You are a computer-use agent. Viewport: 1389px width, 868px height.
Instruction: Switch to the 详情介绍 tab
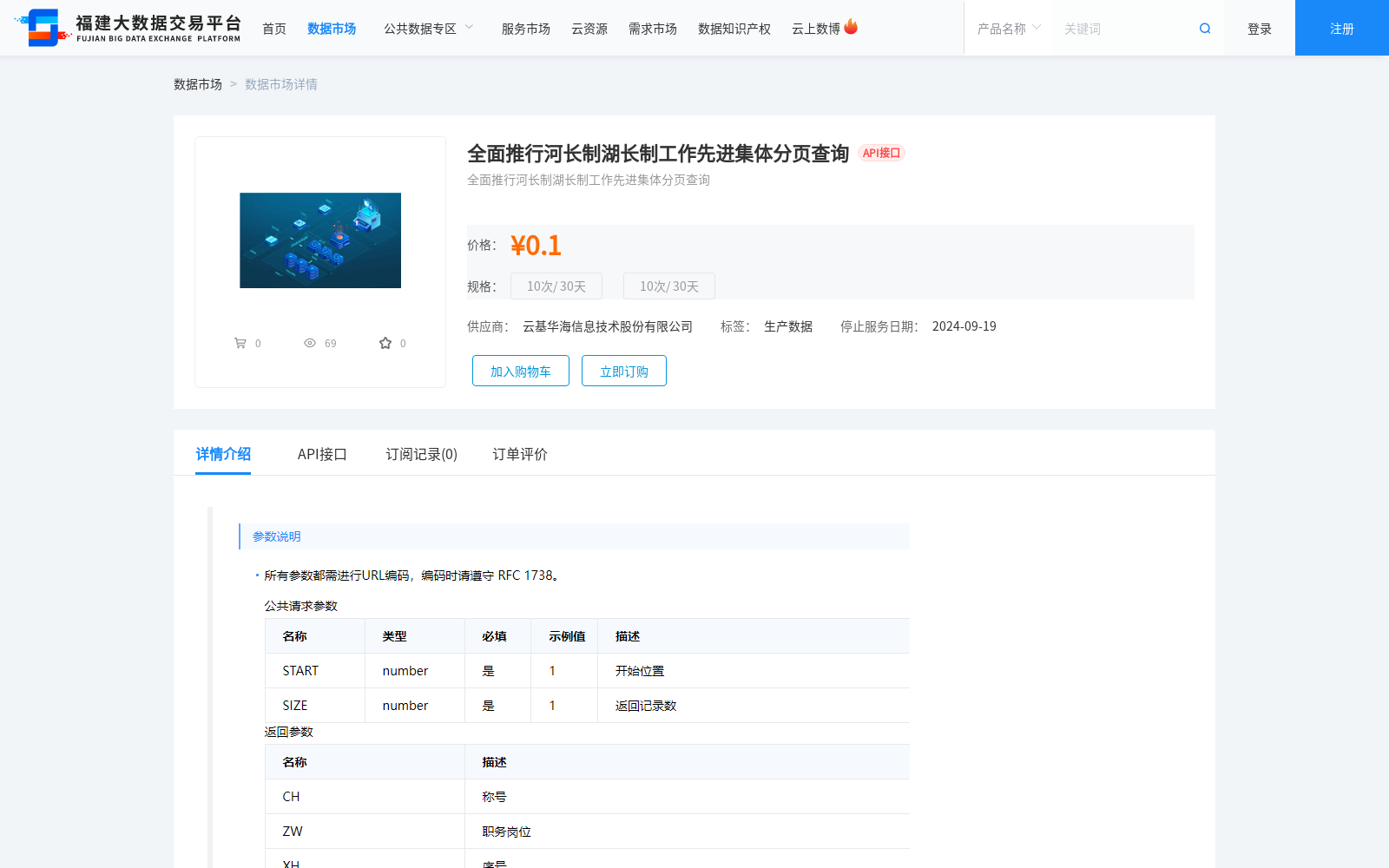tap(223, 454)
